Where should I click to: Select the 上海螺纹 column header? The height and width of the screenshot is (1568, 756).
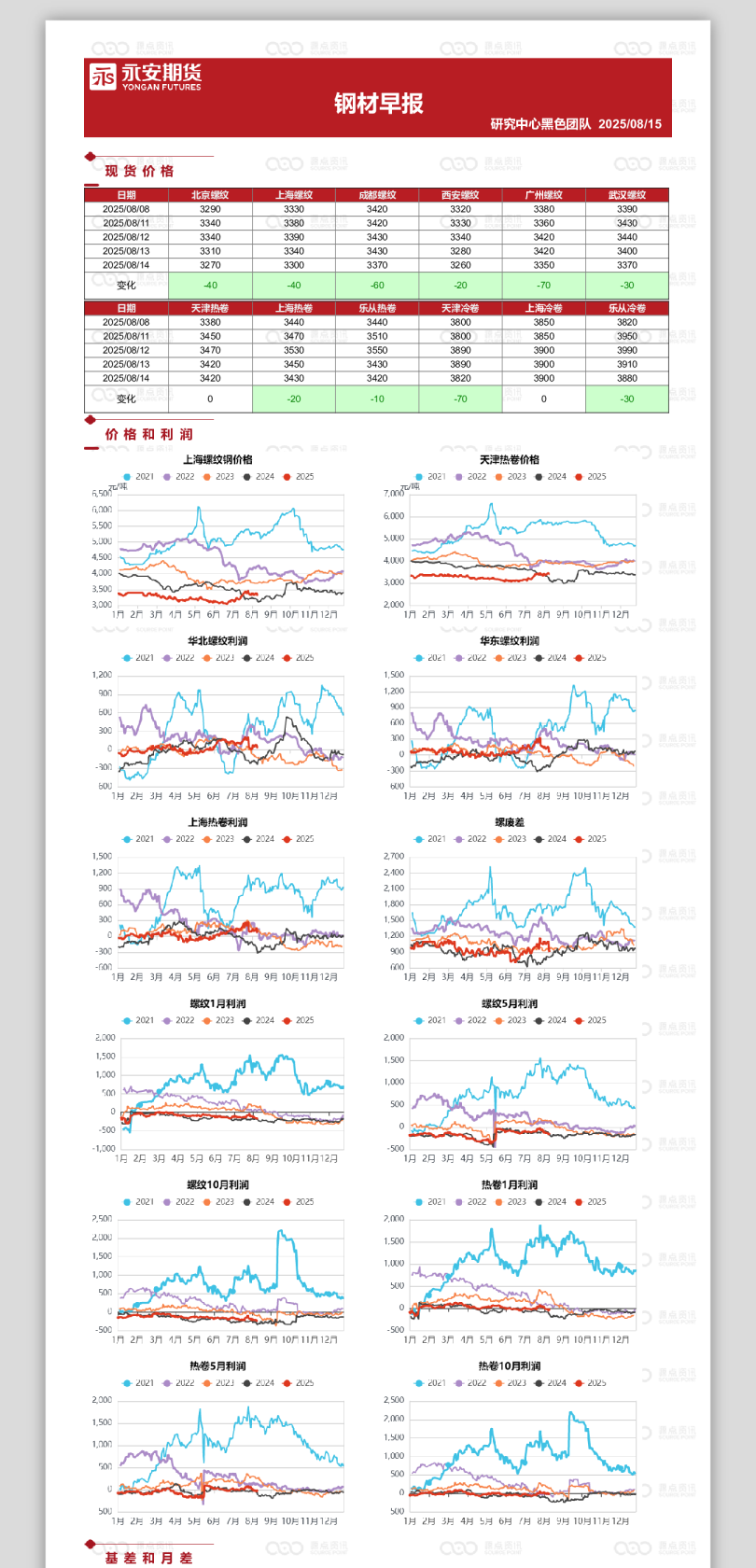coord(294,195)
